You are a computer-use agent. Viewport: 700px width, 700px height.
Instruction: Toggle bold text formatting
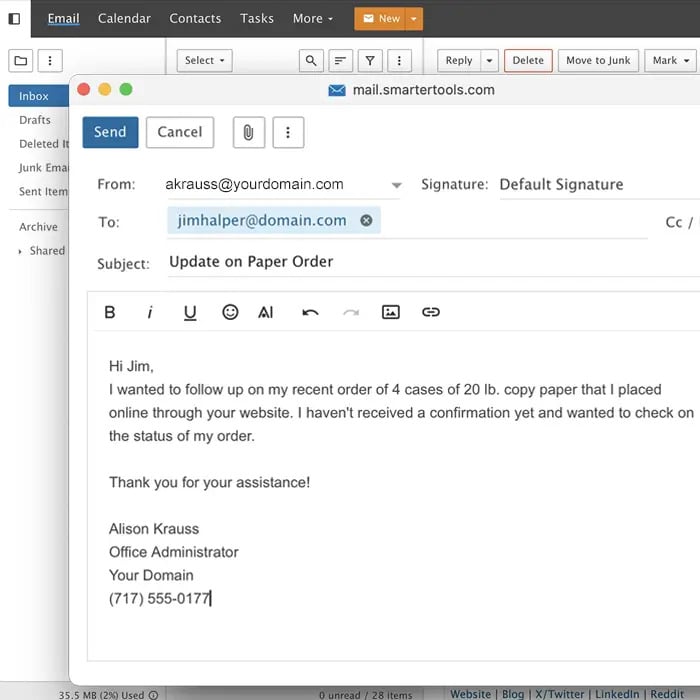tap(110, 312)
